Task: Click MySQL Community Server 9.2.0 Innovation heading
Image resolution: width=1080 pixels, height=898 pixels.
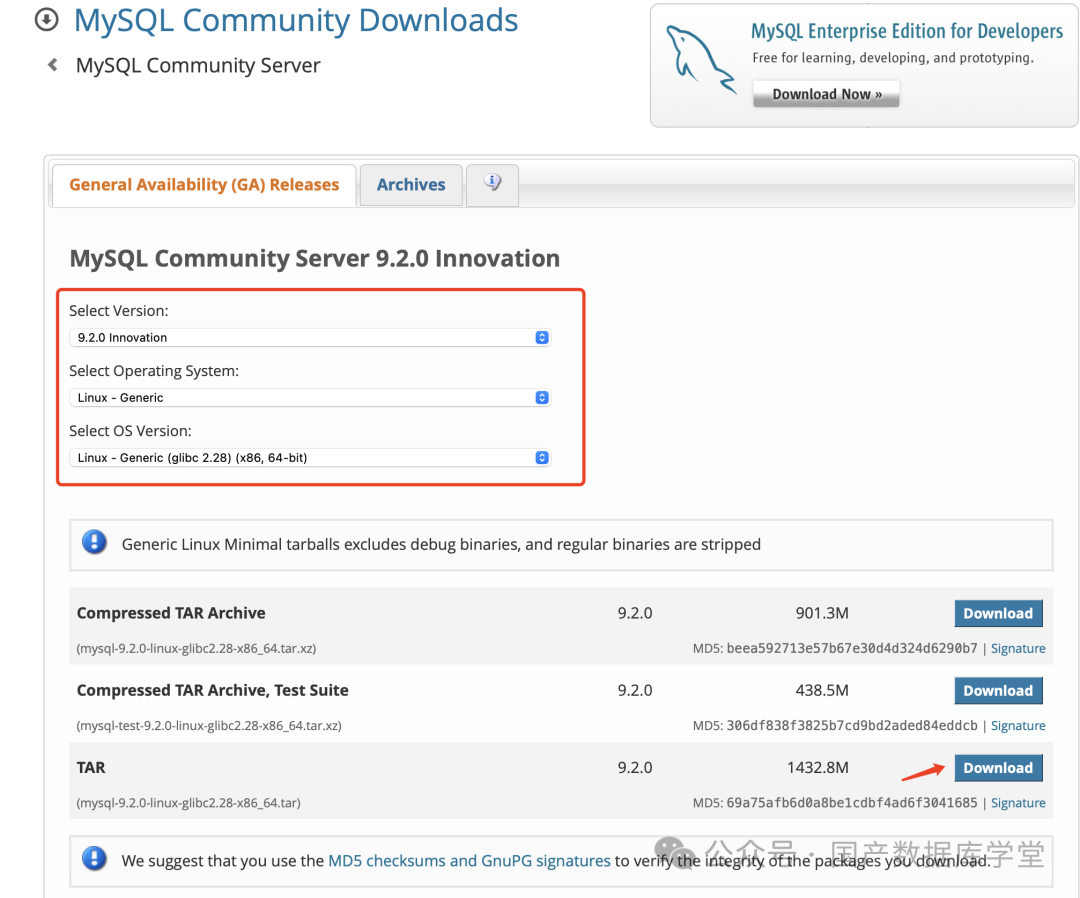Action: pos(315,258)
